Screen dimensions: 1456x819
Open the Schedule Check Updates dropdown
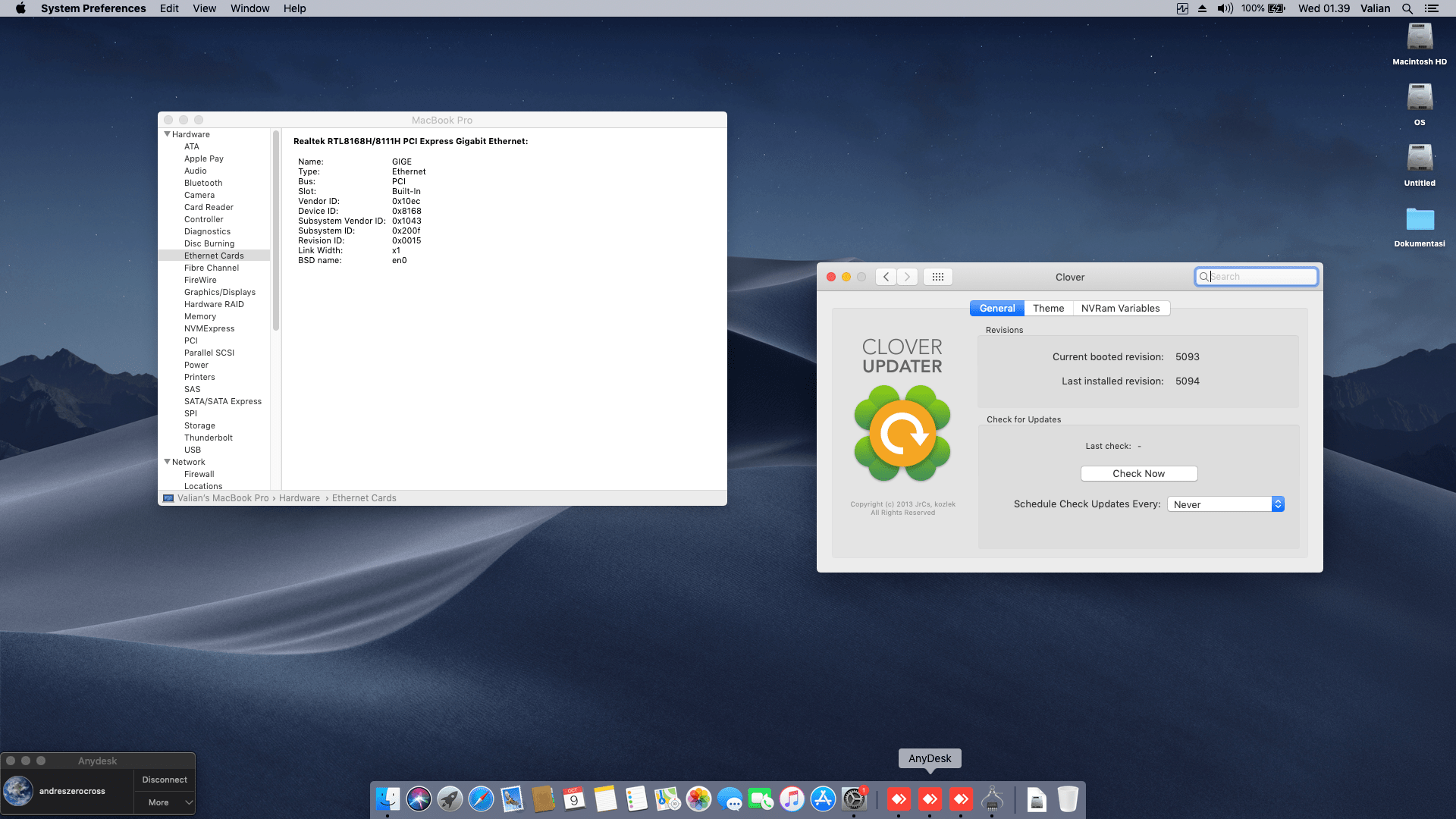click(1225, 504)
